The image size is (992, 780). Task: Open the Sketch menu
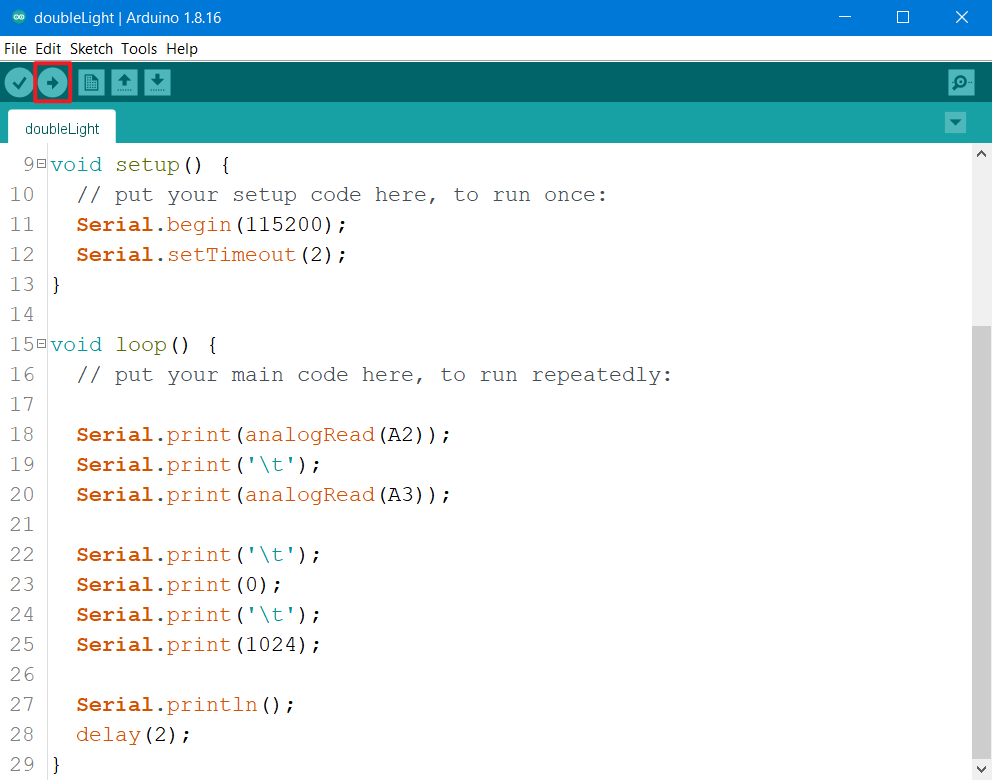click(91, 48)
